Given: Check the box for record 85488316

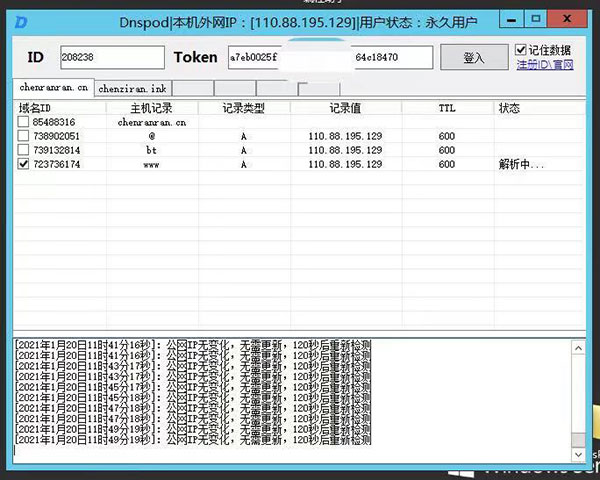Looking at the screenshot, I should pos(23,122).
